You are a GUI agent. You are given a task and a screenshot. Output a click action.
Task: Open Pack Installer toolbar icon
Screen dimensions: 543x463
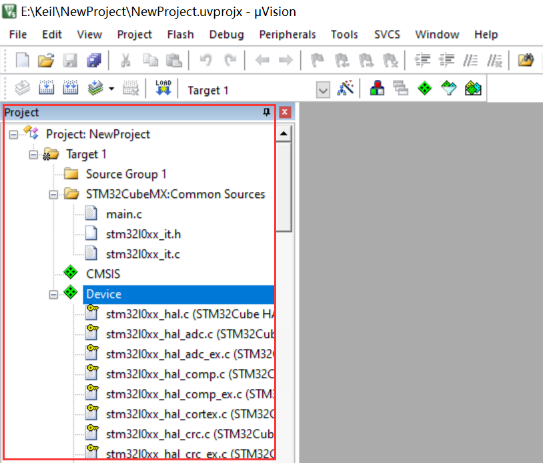(473, 88)
